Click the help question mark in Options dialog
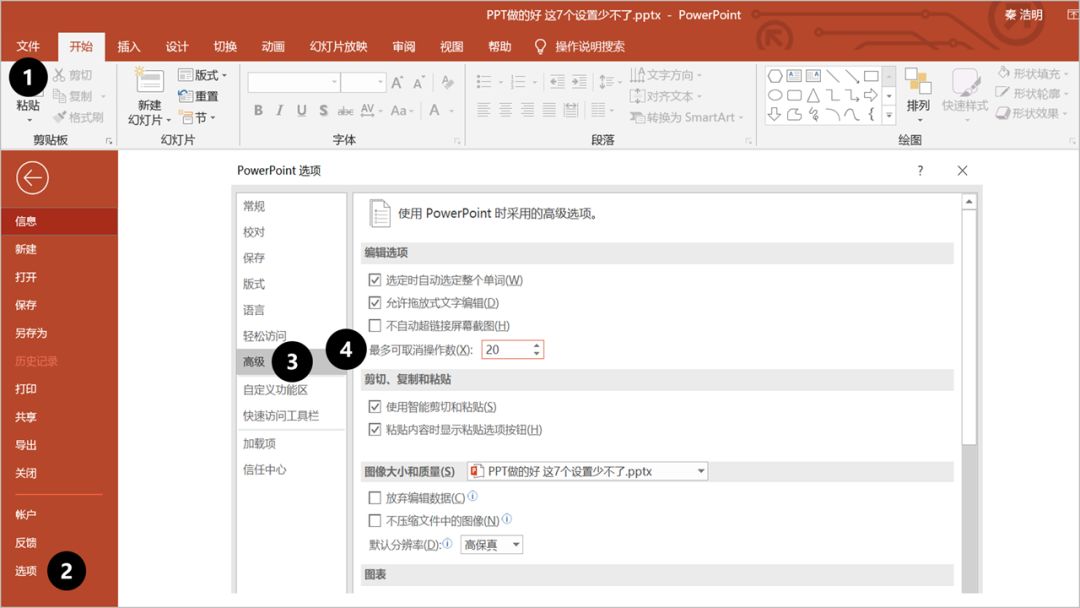The image size is (1080, 608). (x=920, y=171)
